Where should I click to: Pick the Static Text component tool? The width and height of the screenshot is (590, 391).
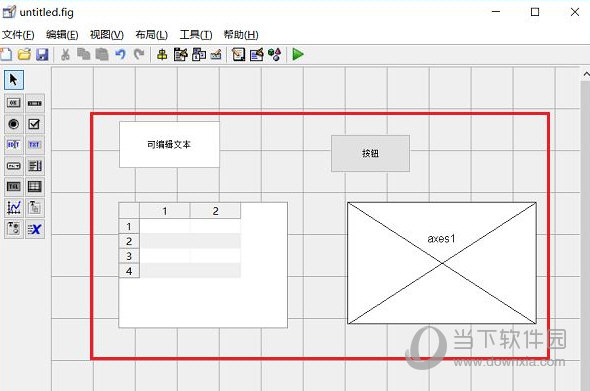point(35,145)
